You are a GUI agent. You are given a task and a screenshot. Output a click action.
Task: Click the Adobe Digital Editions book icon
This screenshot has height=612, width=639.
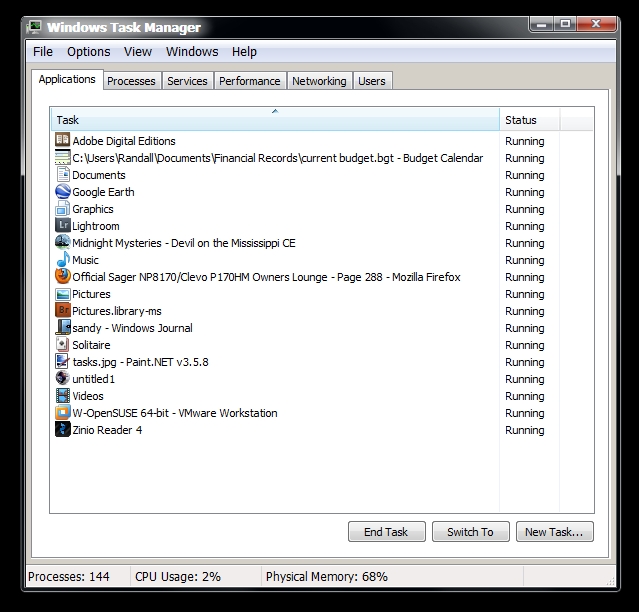[62, 140]
